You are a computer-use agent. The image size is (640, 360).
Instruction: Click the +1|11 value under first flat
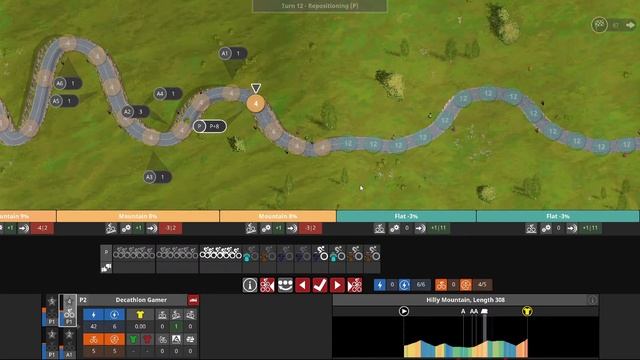pyautogui.click(x=439, y=228)
